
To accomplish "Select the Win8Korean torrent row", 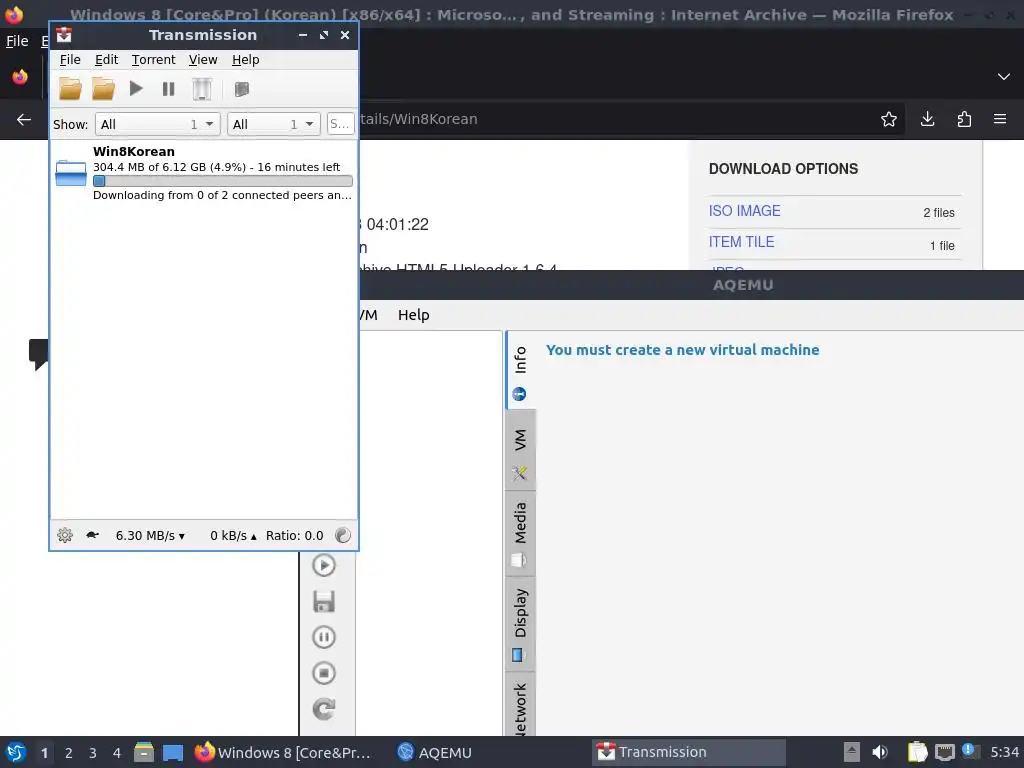I will point(204,173).
